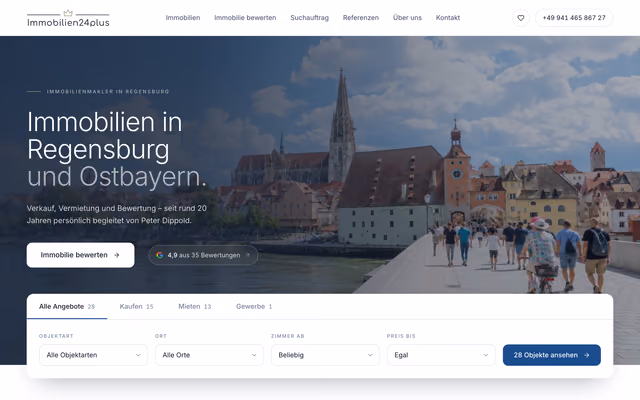640x400 pixels.
Task: Select the Alle Angebote tab
Action: (67, 307)
